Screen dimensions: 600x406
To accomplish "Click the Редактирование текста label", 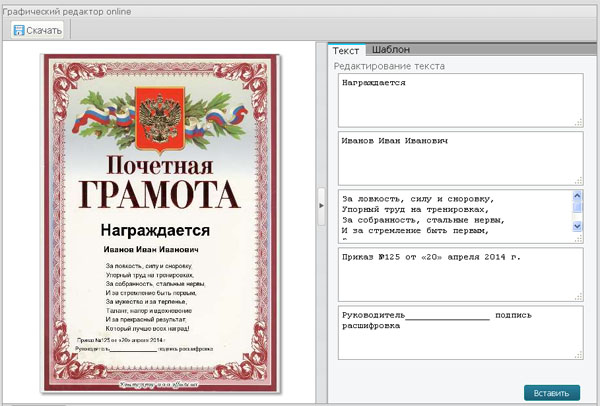I will [x=389, y=66].
